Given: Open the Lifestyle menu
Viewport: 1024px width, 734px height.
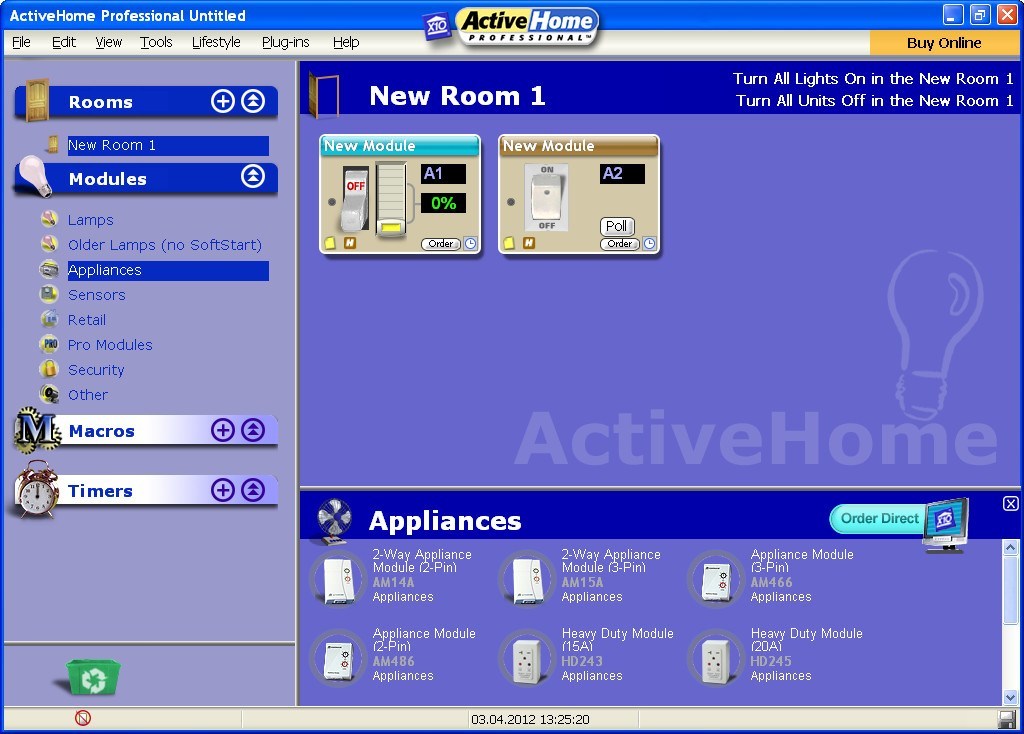Looking at the screenshot, I should [216, 42].
